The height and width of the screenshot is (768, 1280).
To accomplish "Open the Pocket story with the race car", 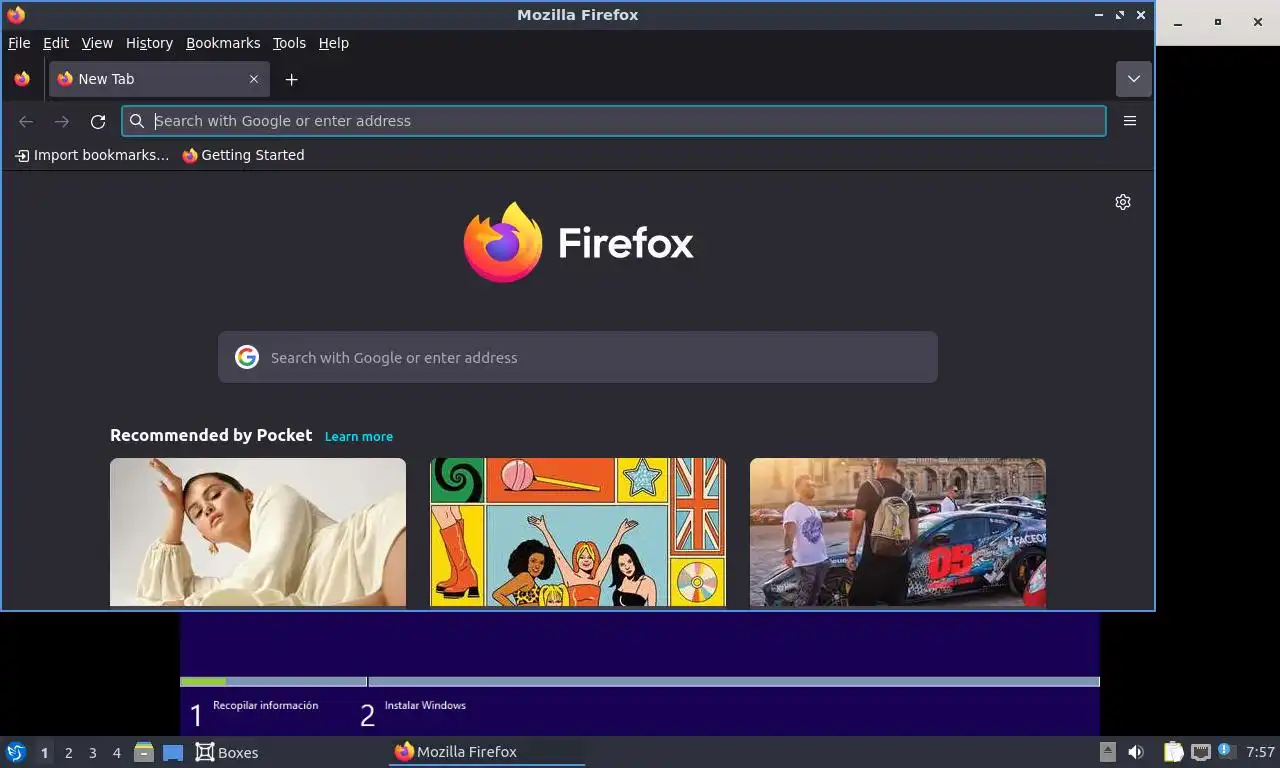I will pyautogui.click(x=898, y=532).
